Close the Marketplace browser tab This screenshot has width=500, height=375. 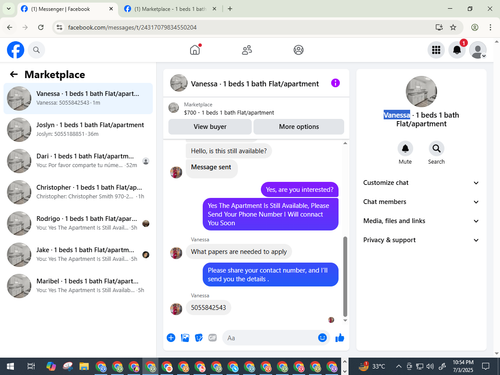214,9
